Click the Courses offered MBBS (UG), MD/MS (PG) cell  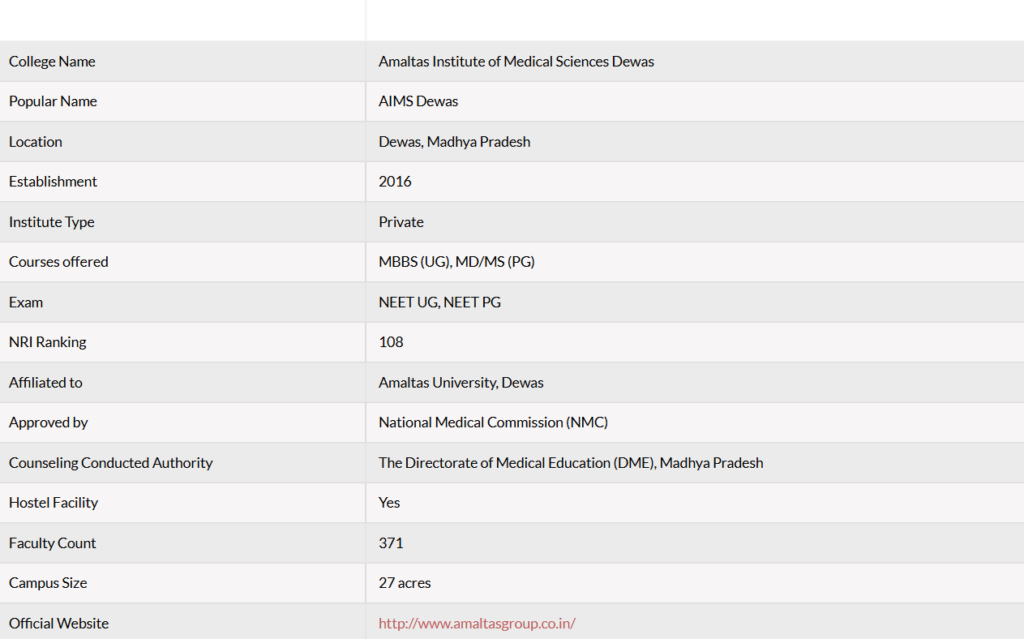[695, 262]
